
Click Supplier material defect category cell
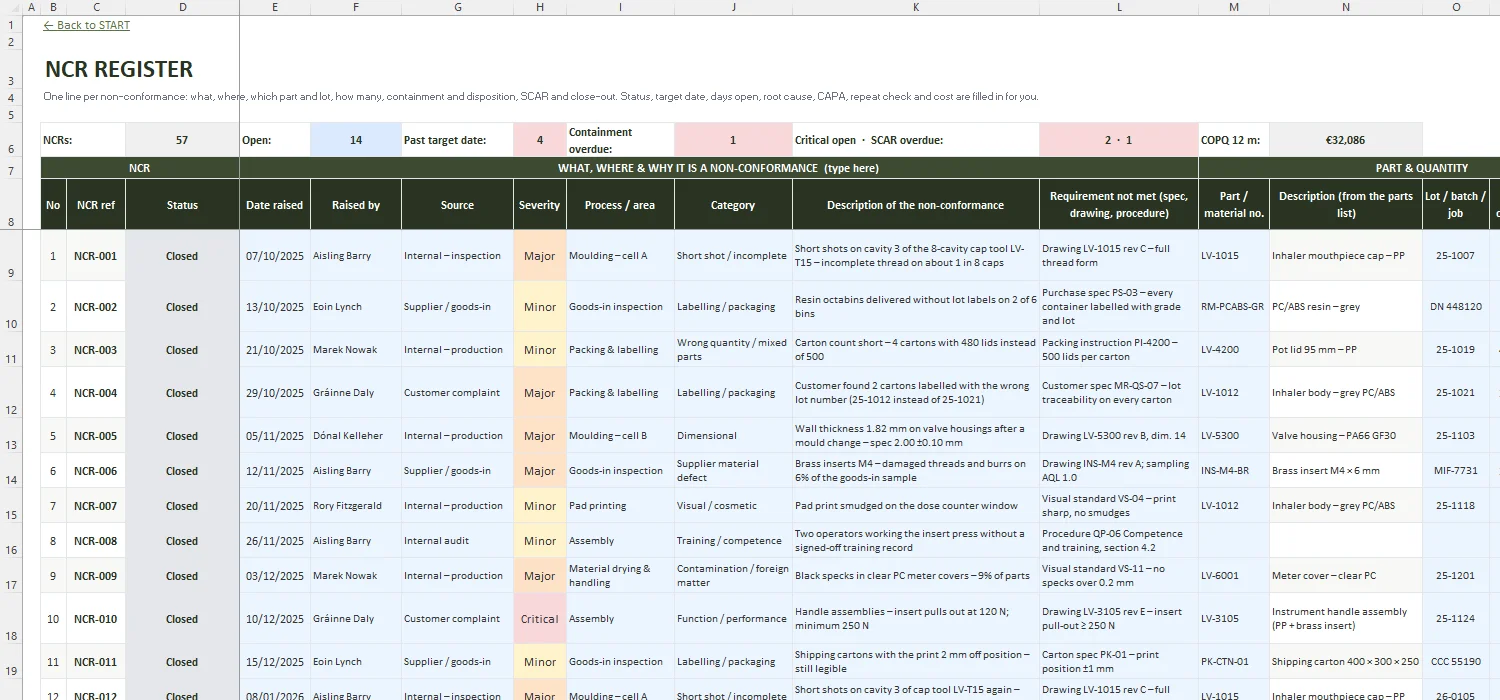[x=733, y=471]
